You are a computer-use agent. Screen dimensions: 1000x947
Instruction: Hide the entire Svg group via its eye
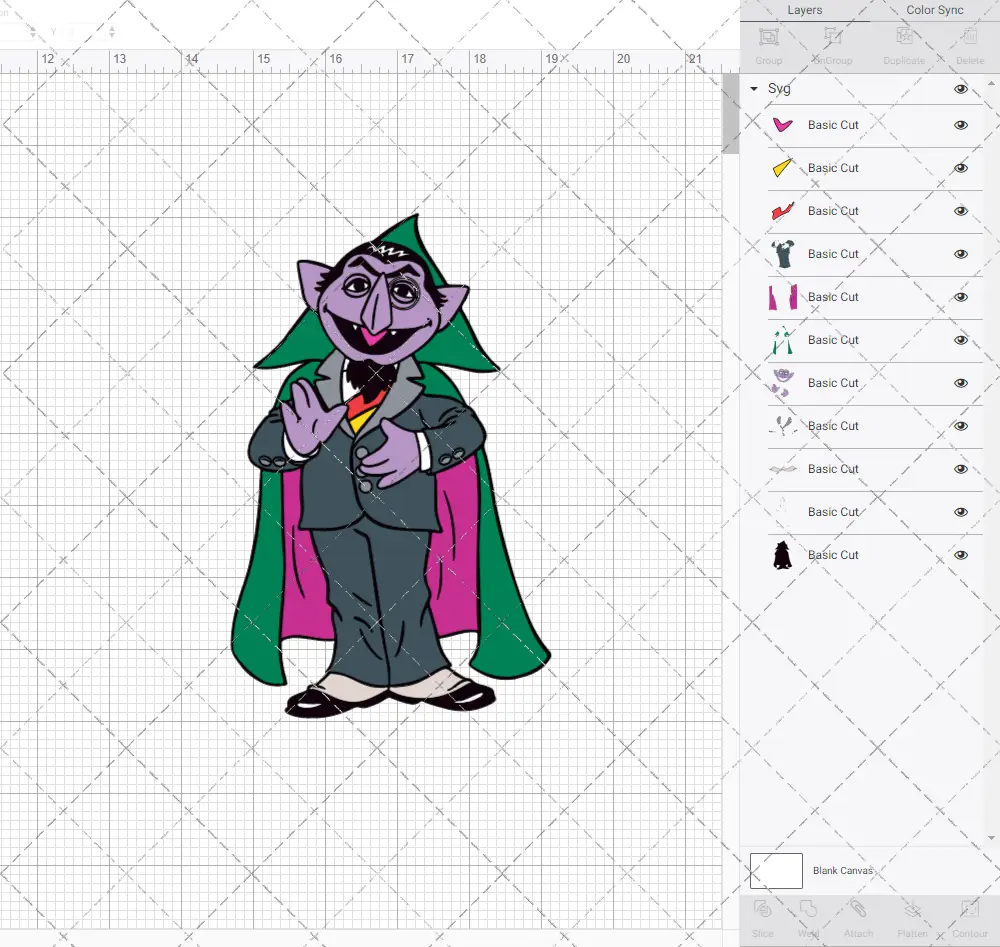(960, 89)
